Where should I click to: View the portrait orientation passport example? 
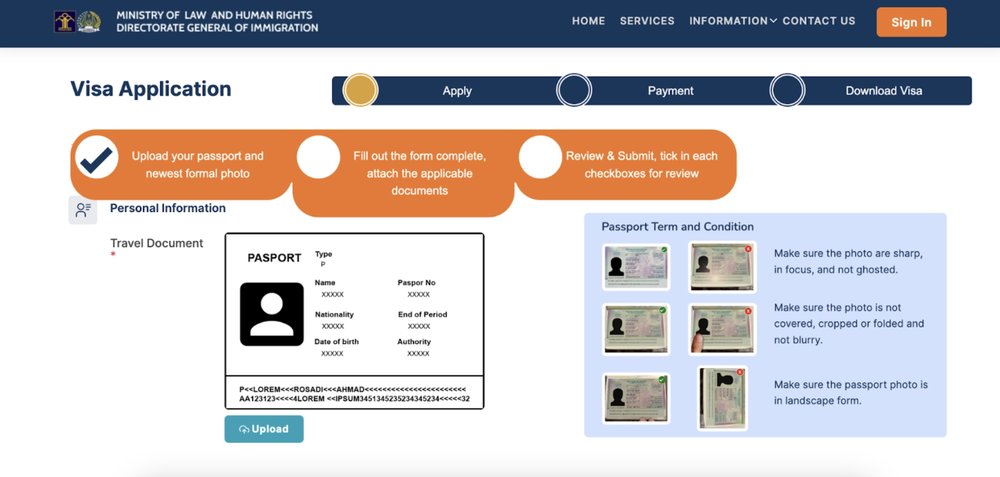(x=722, y=398)
